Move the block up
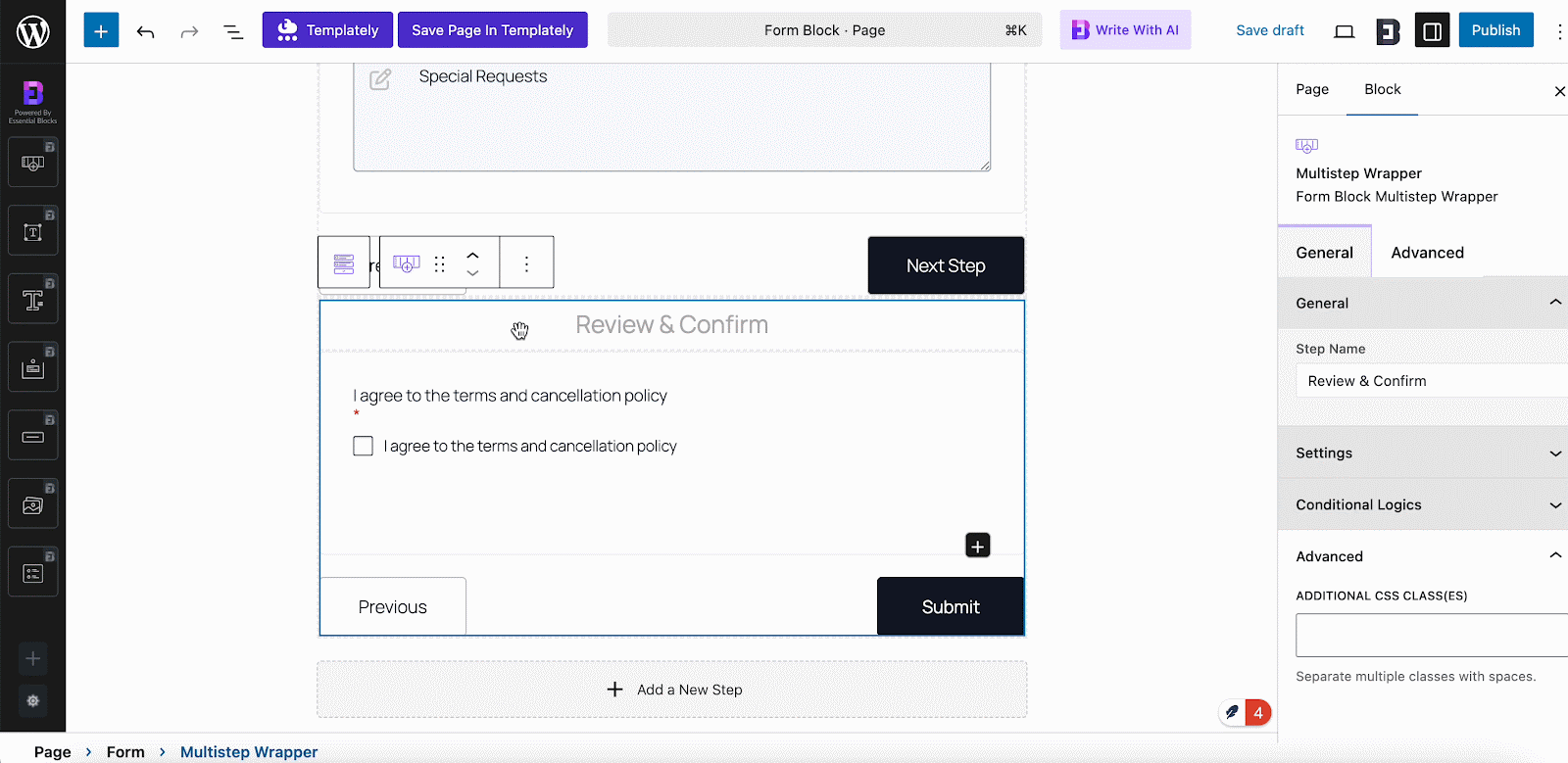Viewport: 1568px width, 763px height. pyautogui.click(x=472, y=254)
